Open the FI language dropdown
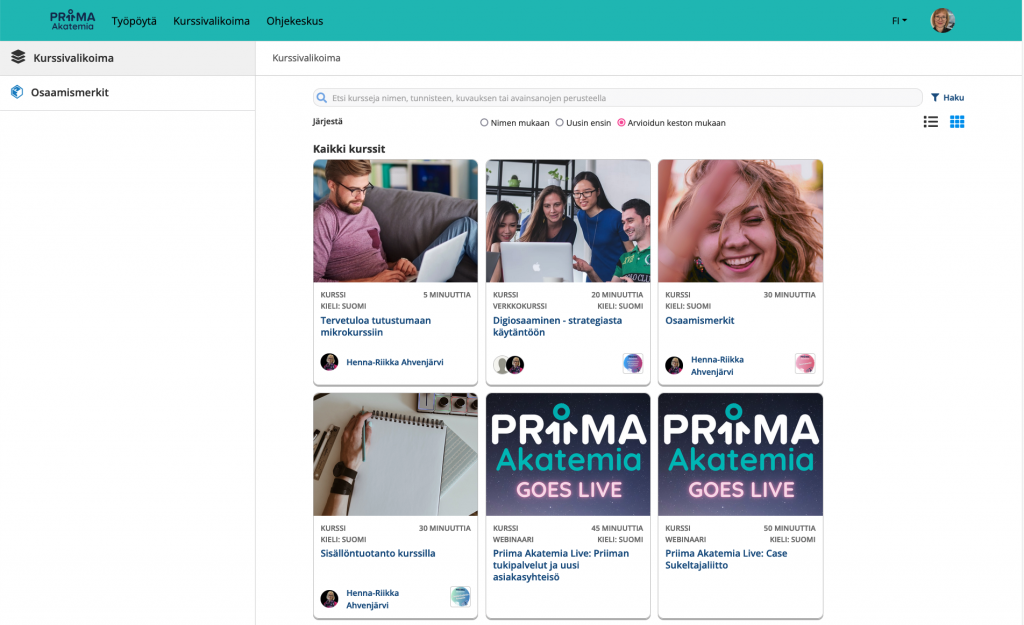Image resolution: width=1024 pixels, height=625 pixels. click(899, 21)
